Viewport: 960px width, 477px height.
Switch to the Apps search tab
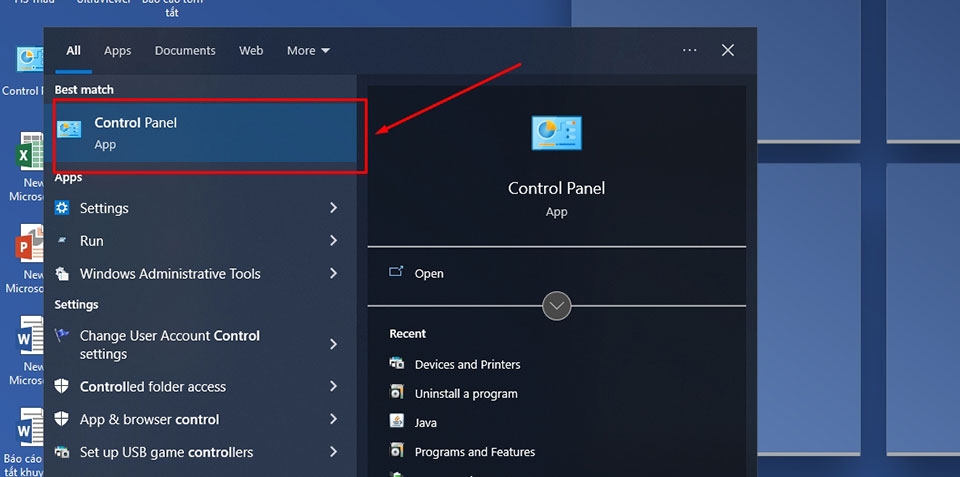(x=118, y=51)
